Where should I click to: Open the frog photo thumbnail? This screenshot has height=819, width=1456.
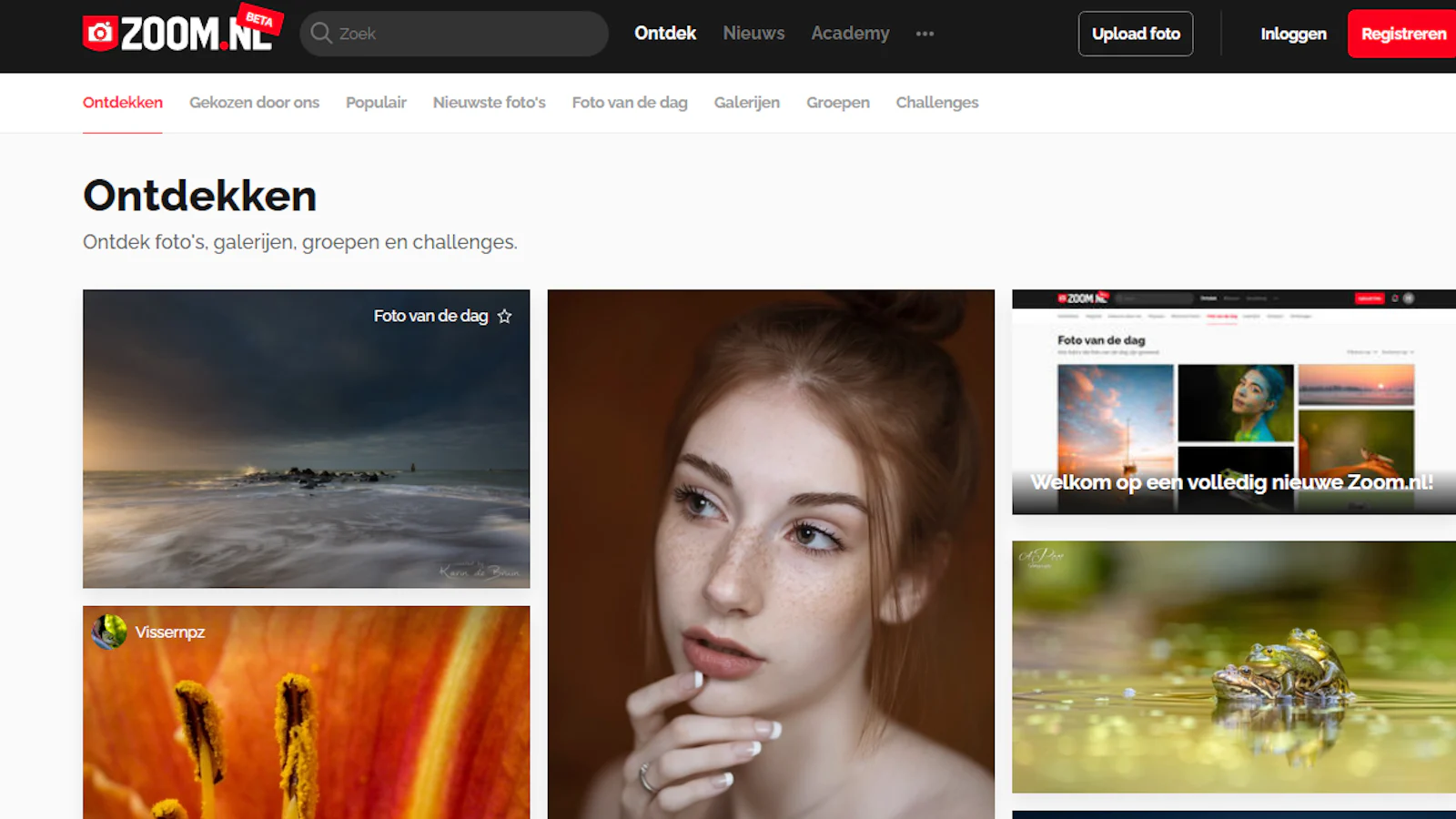(x=1234, y=667)
